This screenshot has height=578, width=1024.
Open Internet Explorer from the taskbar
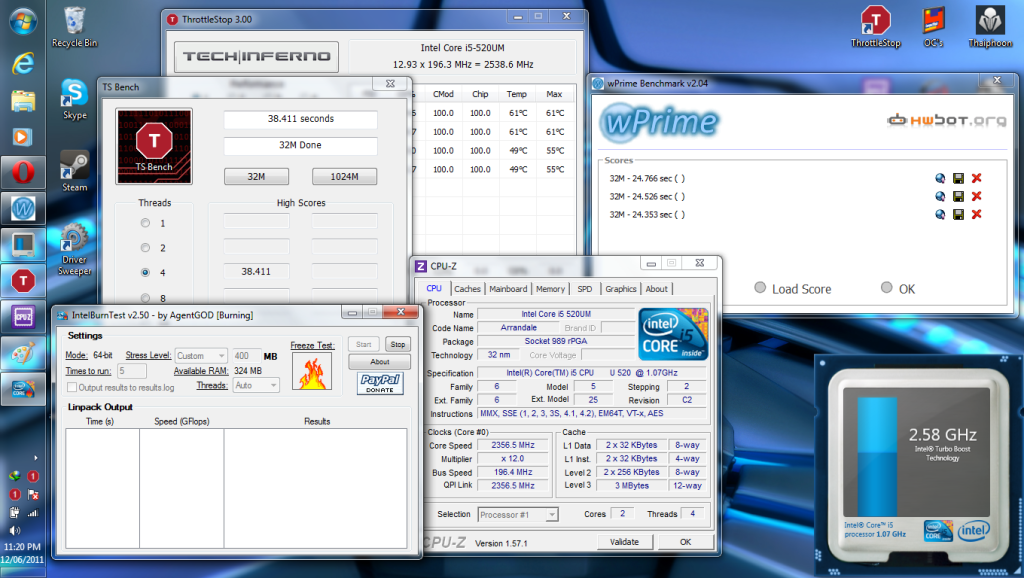pyautogui.click(x=23, y=63)
